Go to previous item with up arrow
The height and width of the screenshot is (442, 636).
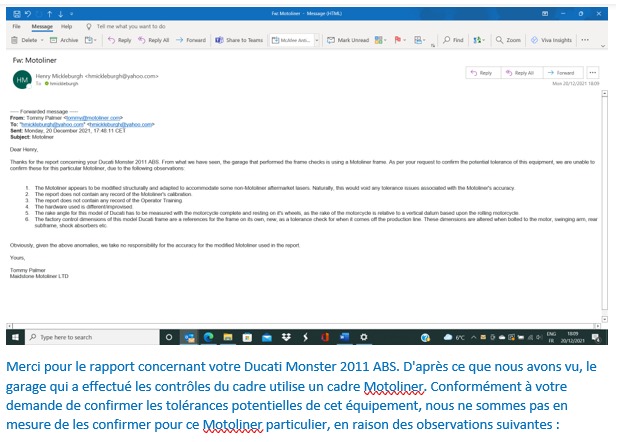pos(49,14)
